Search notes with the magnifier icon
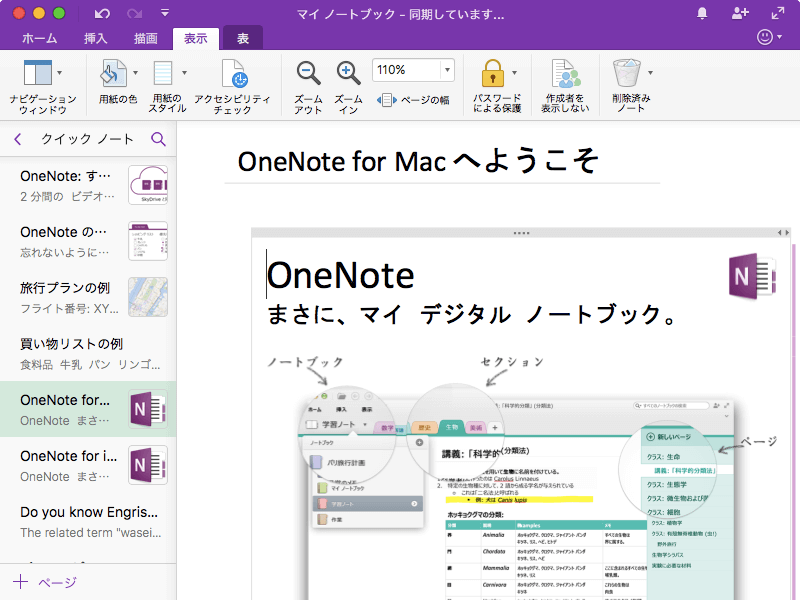This screenshot has width=800, height=600. (158, 139)
